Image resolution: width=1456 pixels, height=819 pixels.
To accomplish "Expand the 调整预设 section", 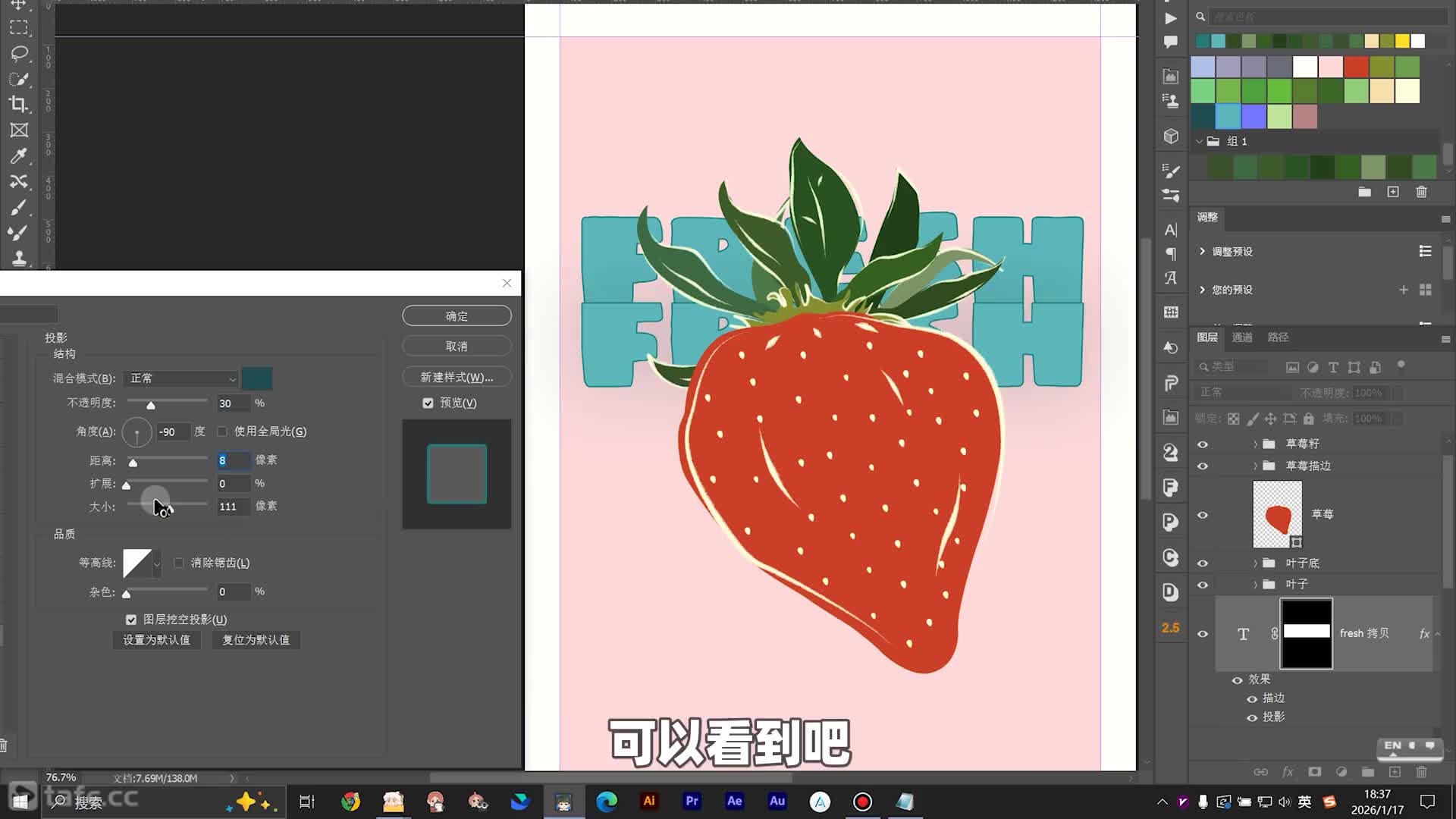I will point(1202,251).
